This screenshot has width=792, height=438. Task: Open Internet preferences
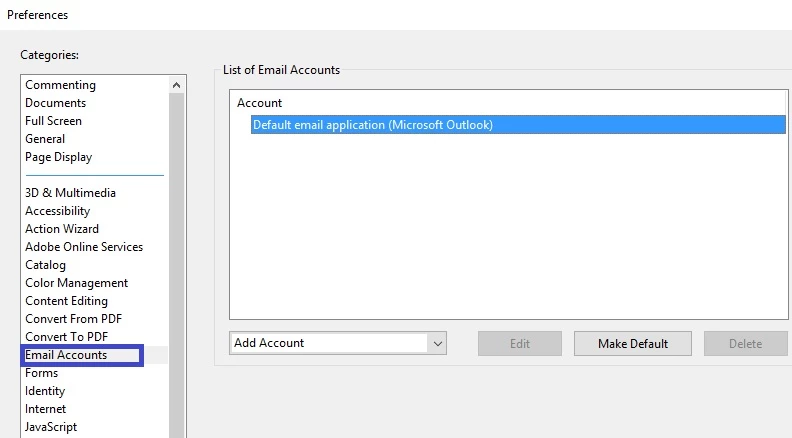pos(45,409)
